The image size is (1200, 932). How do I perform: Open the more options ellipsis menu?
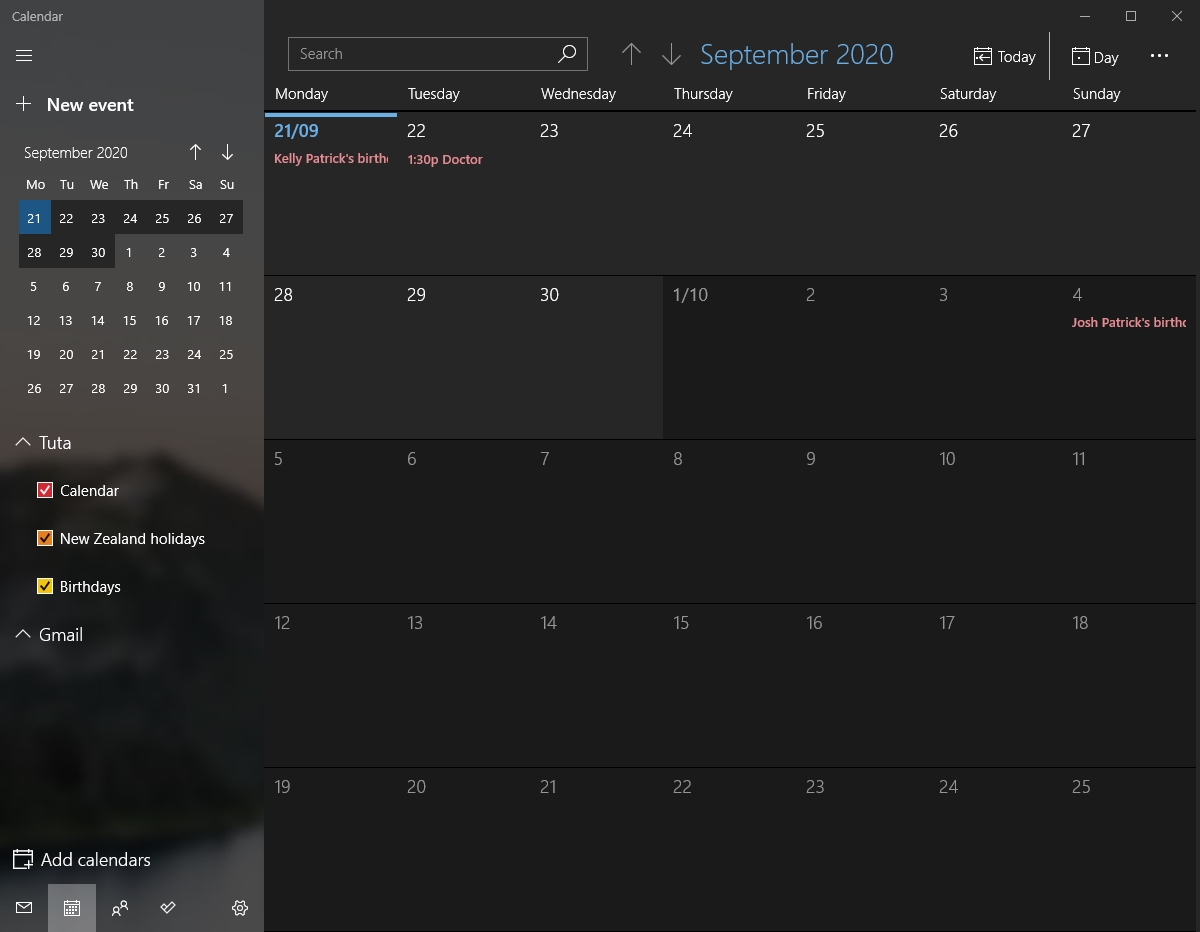coord(1159,56)
